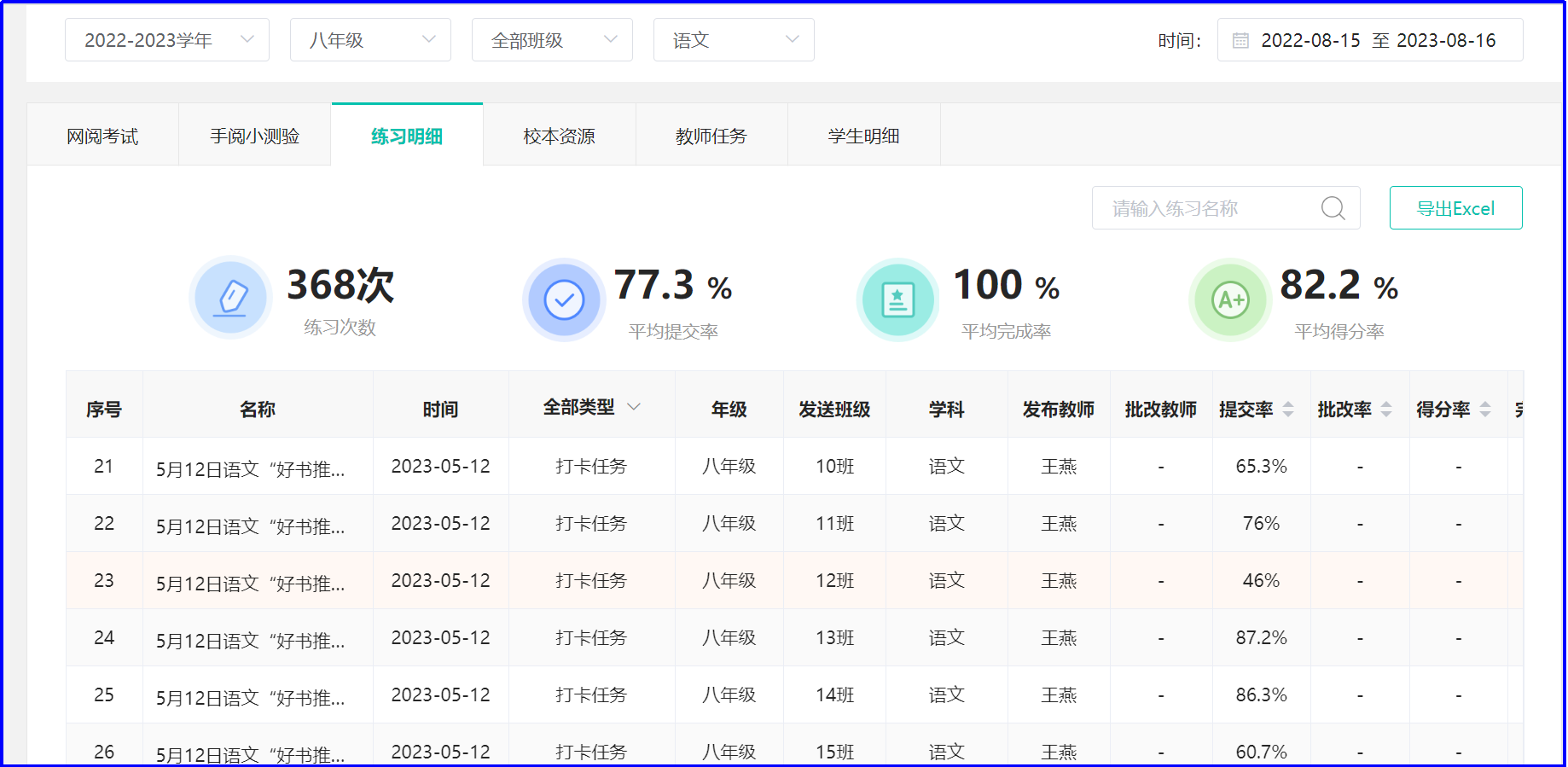Open the 全部班级 class dropdown
Viewport: 1568px width, 767px height.
point(552,40)
